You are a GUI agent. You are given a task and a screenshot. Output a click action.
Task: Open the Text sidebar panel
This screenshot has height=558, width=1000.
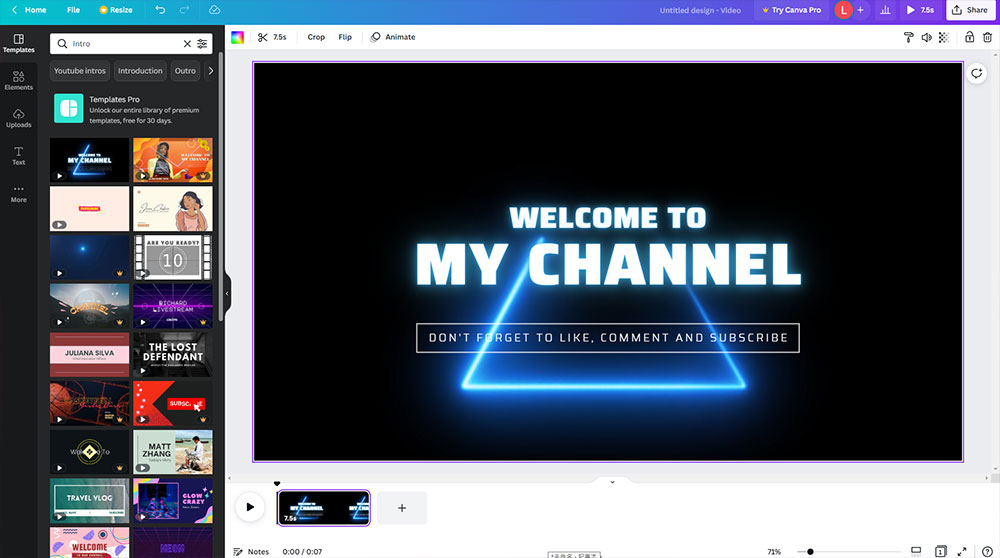point(18,156)
